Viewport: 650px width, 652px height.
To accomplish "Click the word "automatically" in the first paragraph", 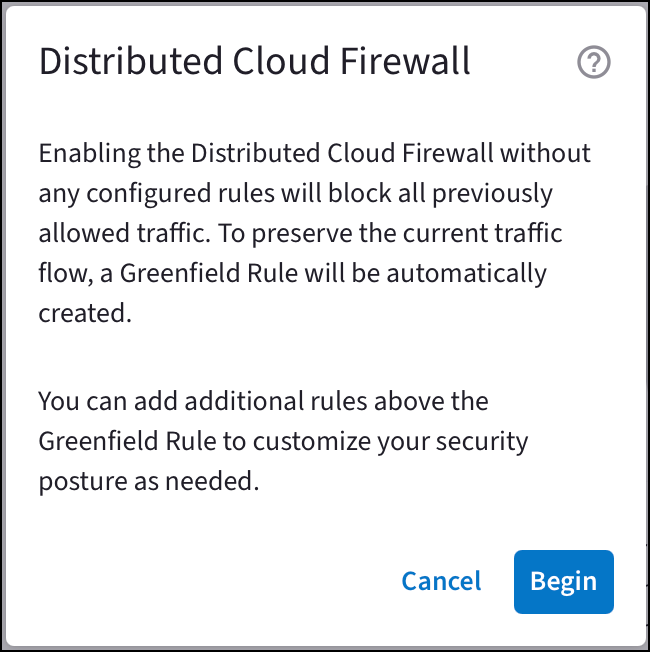I will pos(484,273).
